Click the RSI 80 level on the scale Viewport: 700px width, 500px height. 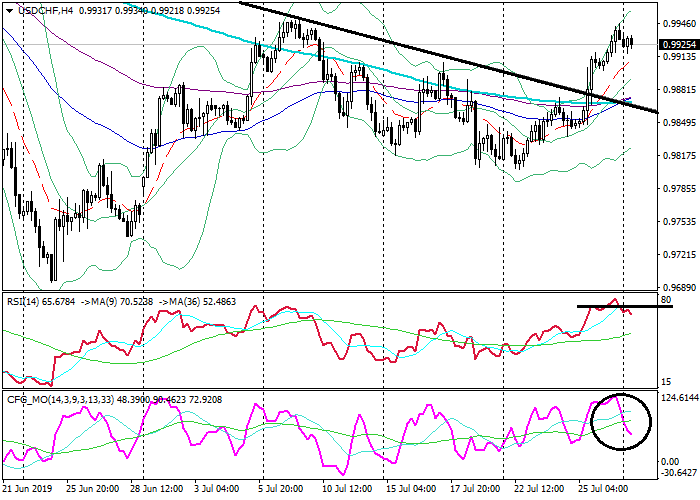pyautogui.click(x=665, y=299)
